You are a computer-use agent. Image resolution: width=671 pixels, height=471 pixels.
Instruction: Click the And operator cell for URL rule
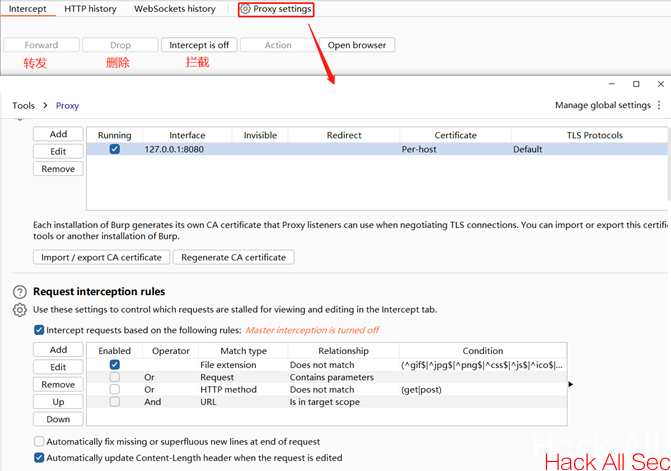coord(170,402)
